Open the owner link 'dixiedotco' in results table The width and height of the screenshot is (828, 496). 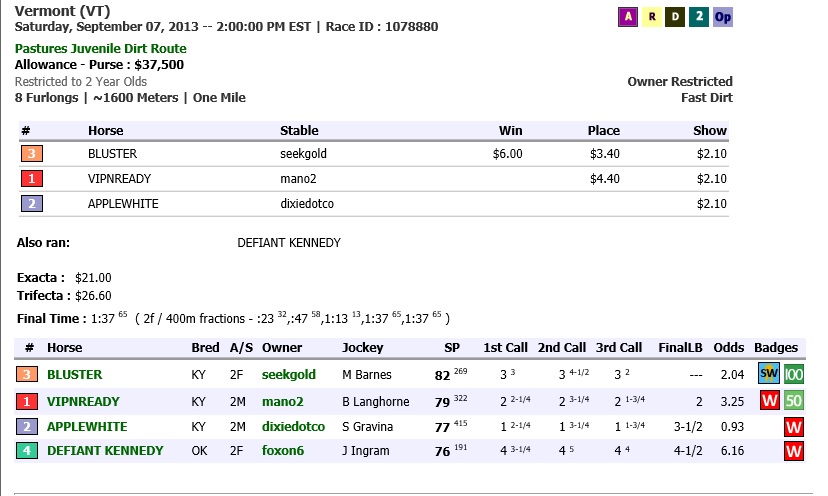[x=293, y=426]
